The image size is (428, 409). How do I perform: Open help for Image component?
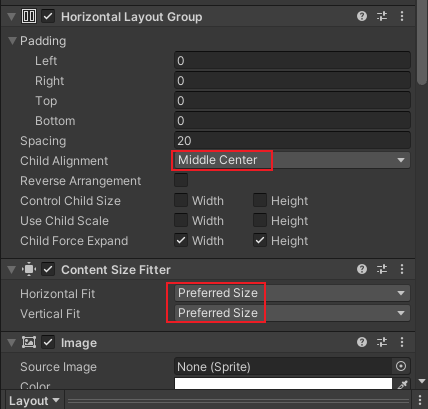[x=362, y=342]
